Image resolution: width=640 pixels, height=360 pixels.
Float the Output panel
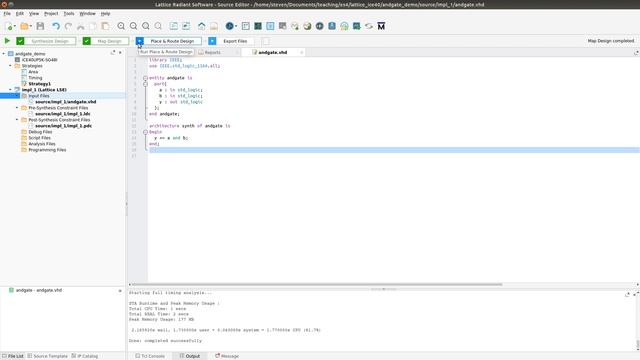(x=627, y=294)
